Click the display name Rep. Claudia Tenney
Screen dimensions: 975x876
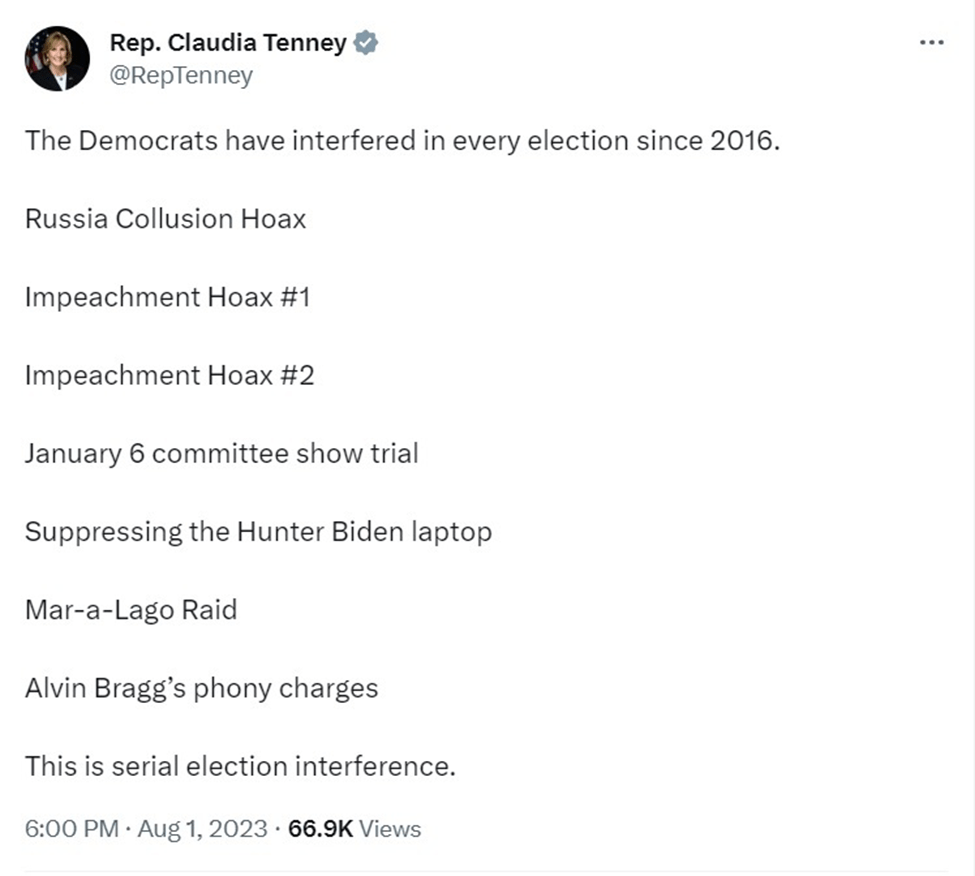coord(227,43)
